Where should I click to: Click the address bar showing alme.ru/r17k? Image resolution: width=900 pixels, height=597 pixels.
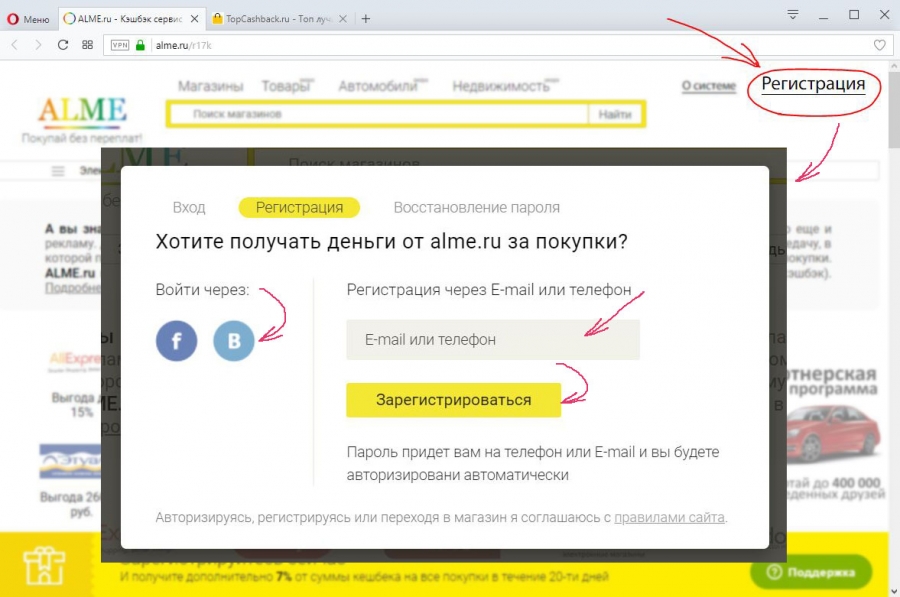point(497,45)
